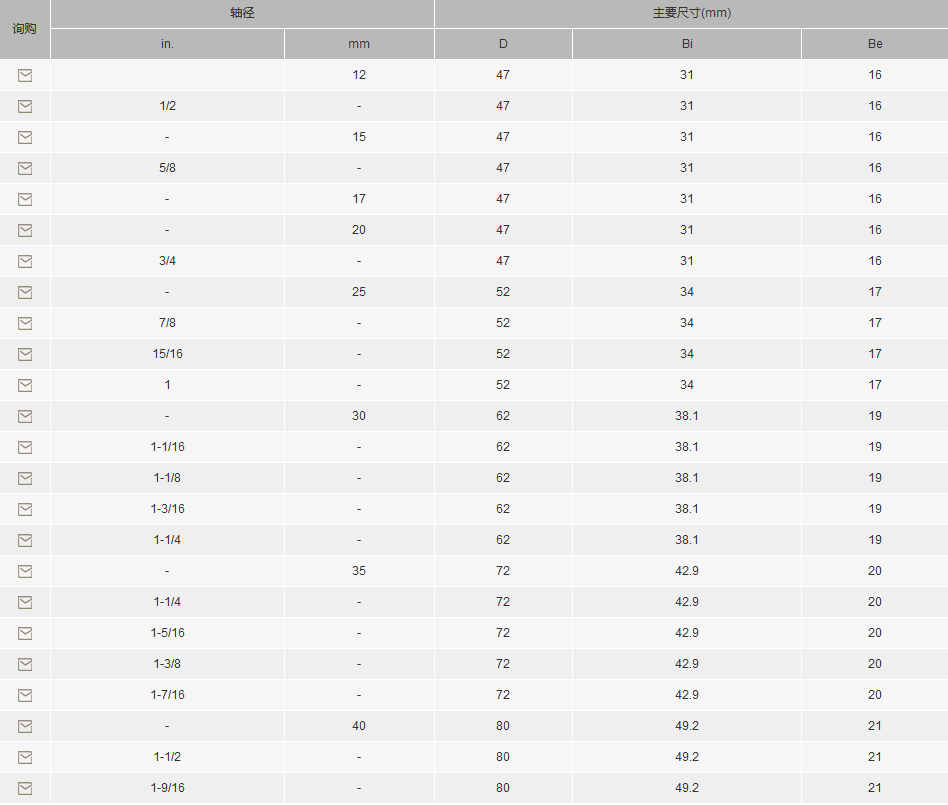Viewport: 948px width, 805px height.
Task: Select envelope icon for 1-9/16 inch row
Action: click(25, 788)
